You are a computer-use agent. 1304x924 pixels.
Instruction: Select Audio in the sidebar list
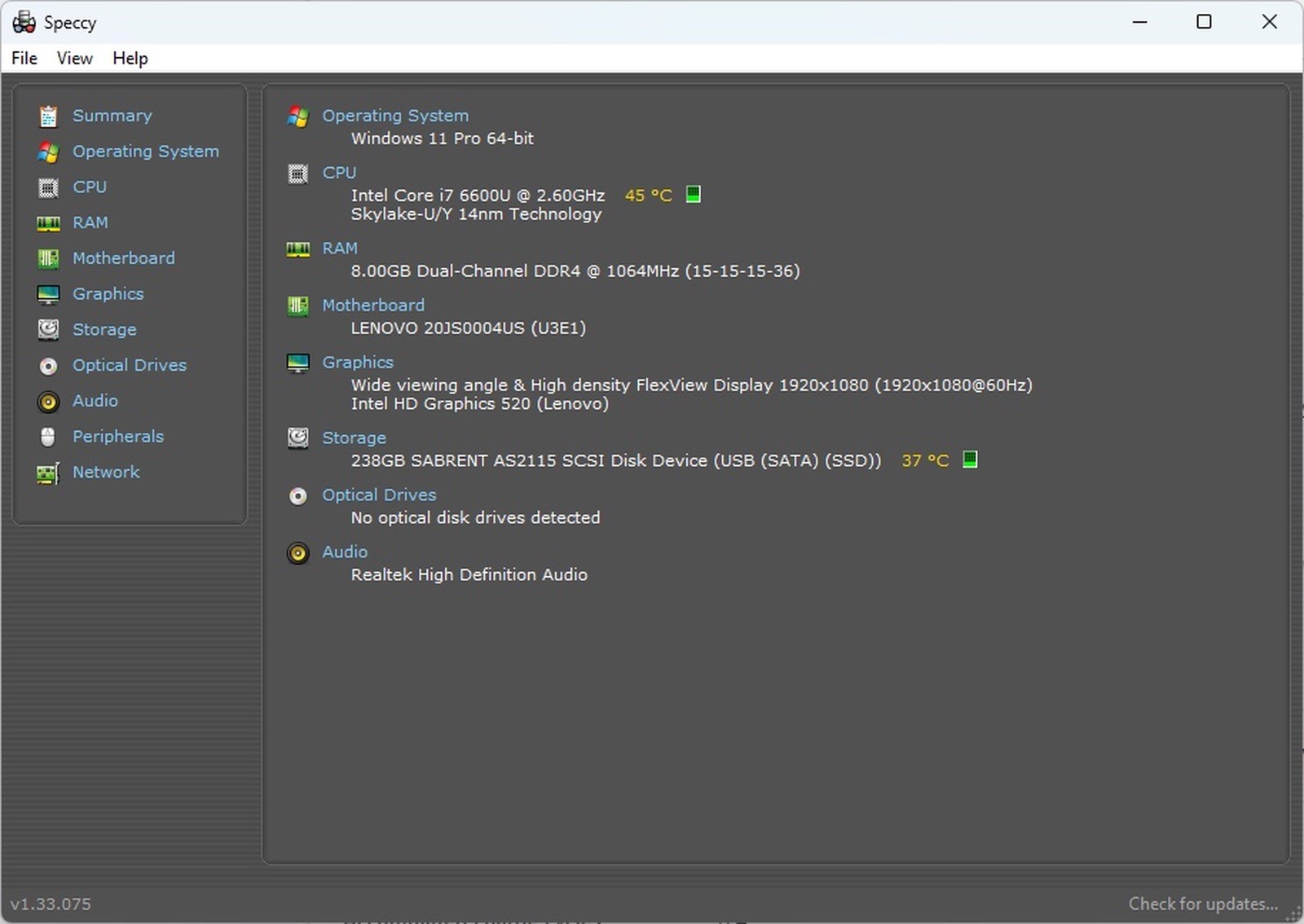[x=95, y=401]
